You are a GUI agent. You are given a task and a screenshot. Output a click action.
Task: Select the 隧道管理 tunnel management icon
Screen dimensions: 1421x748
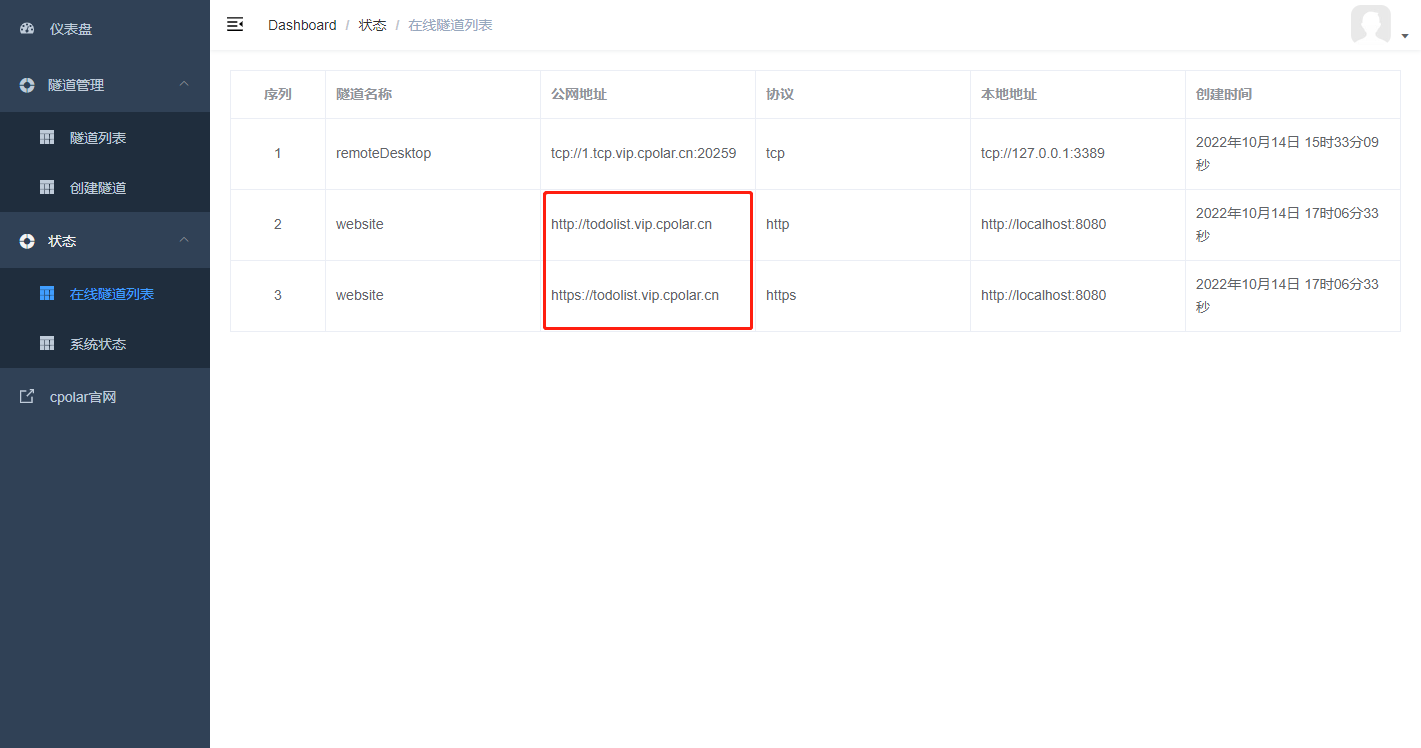26,85
